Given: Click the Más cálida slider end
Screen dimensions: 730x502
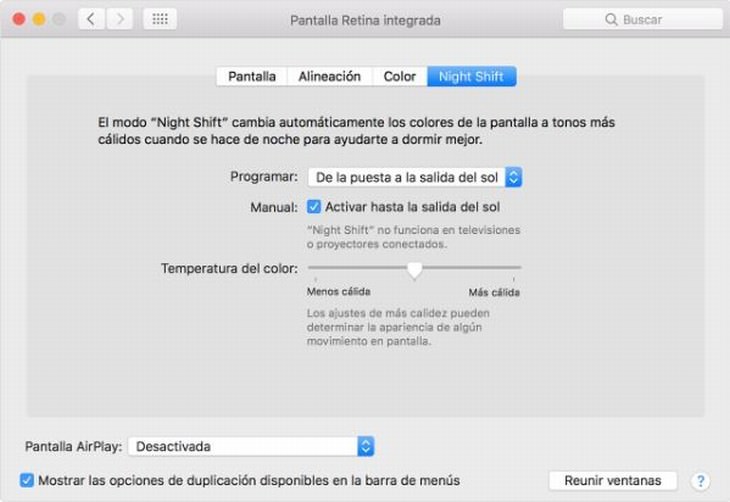Looking at the screenshot, I should pyautogui.click(x=520, y=268).
